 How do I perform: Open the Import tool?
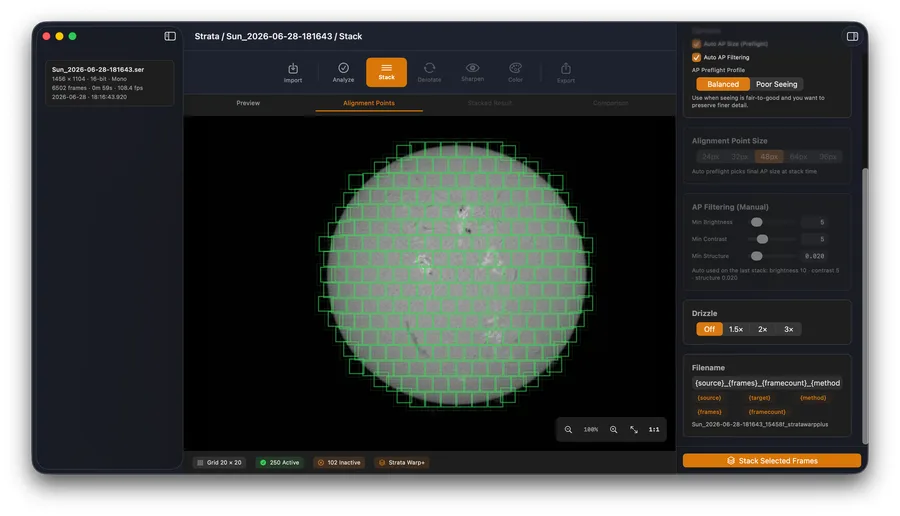(293, 72)
